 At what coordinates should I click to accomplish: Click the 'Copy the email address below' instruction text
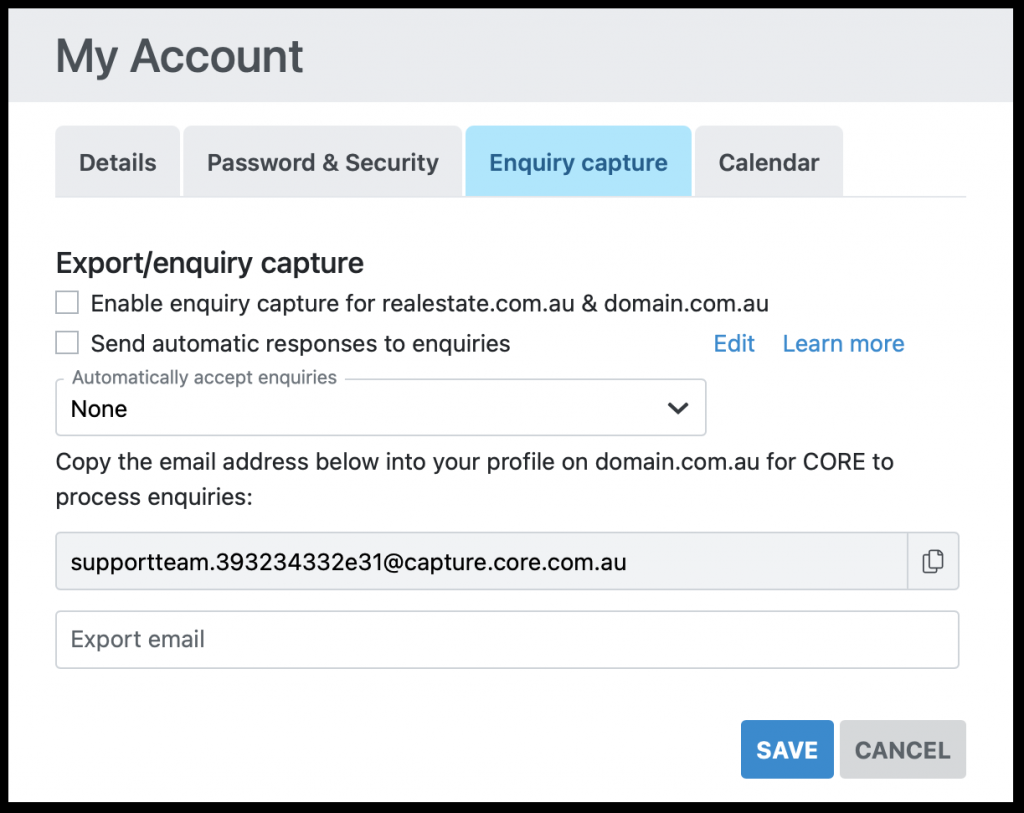pyautogui.click(x=474, y=479)
